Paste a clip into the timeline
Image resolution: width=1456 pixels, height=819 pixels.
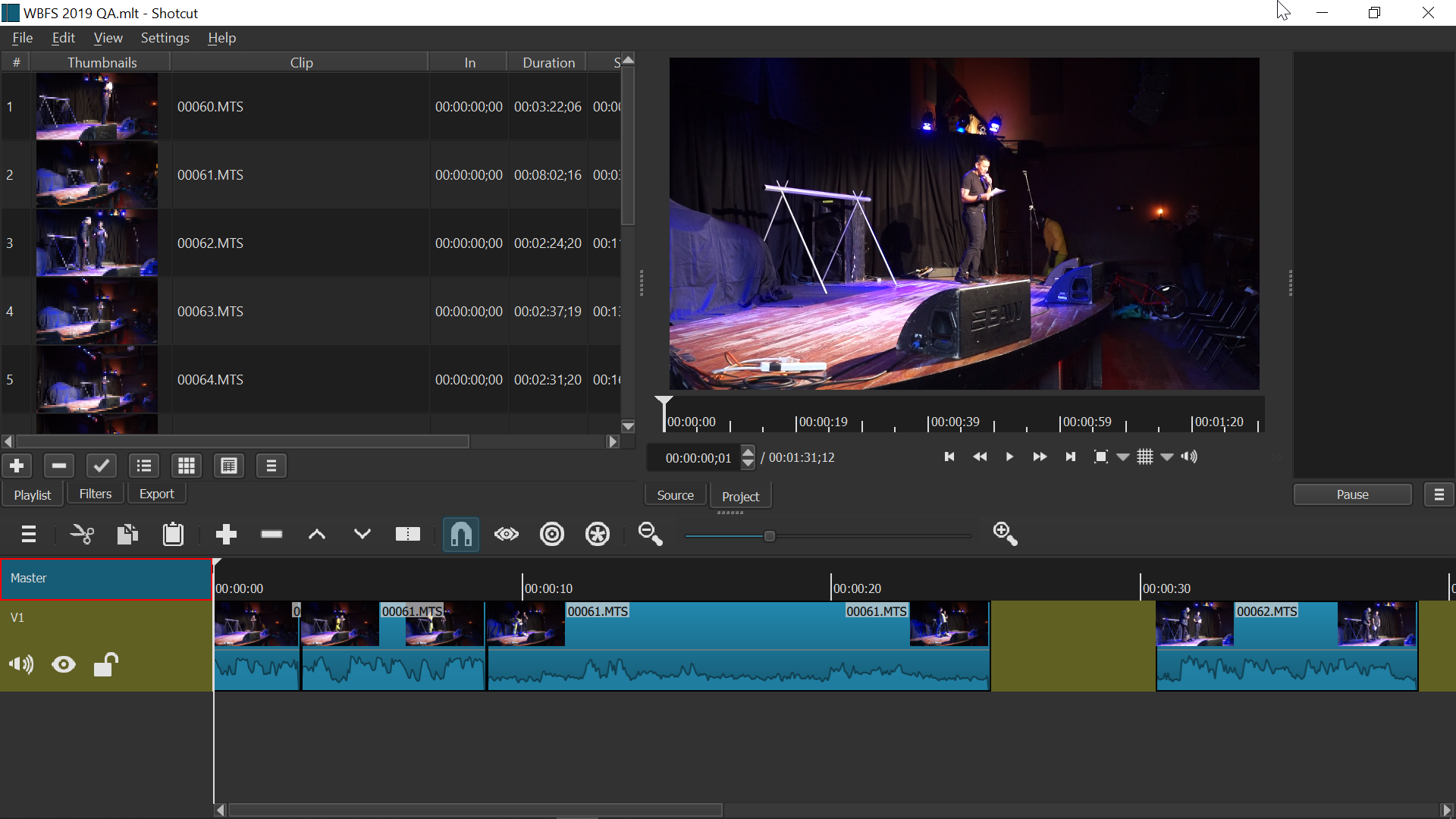172,534
